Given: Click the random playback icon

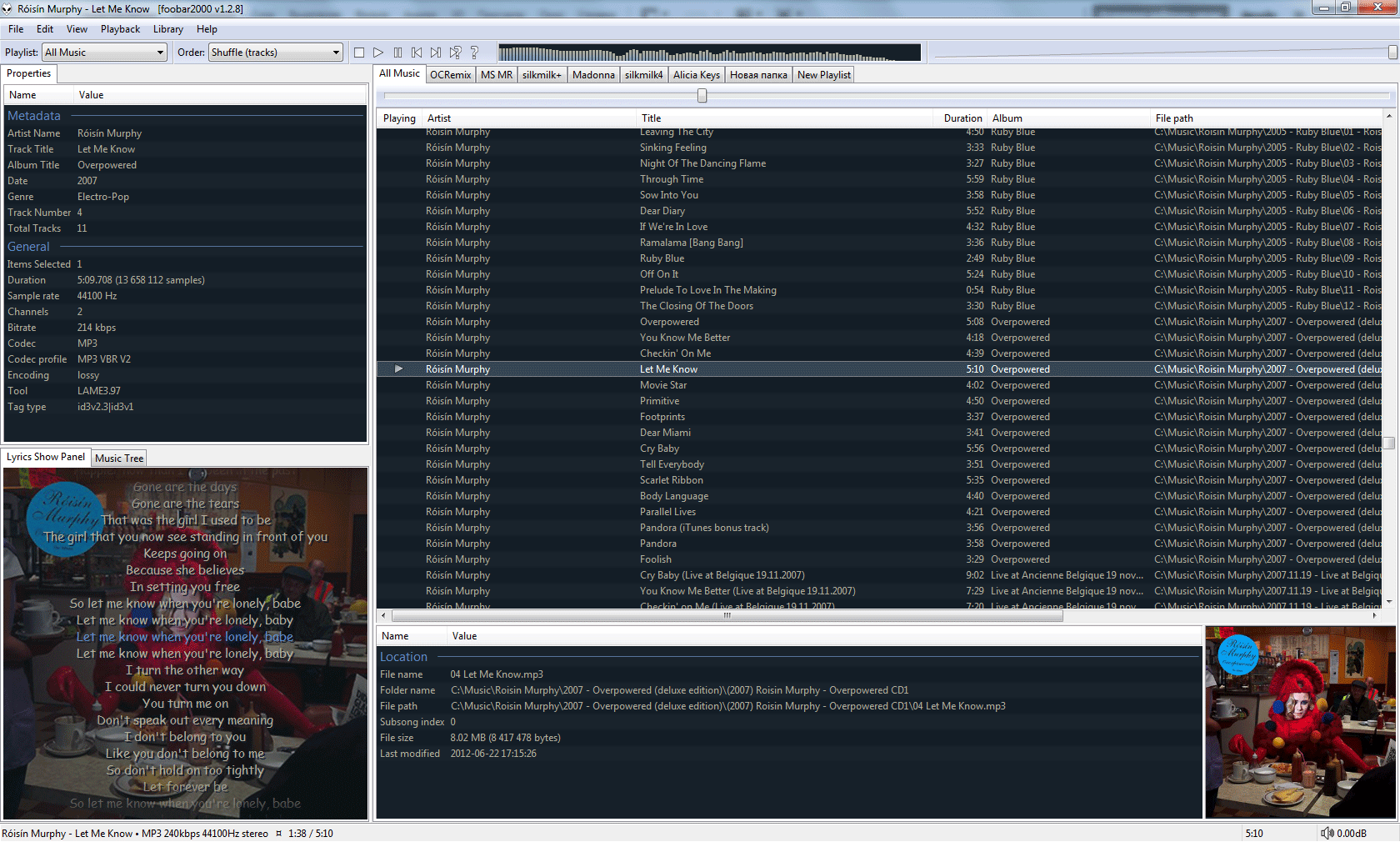Looking at the screenshot, I should tap(455, 53).
